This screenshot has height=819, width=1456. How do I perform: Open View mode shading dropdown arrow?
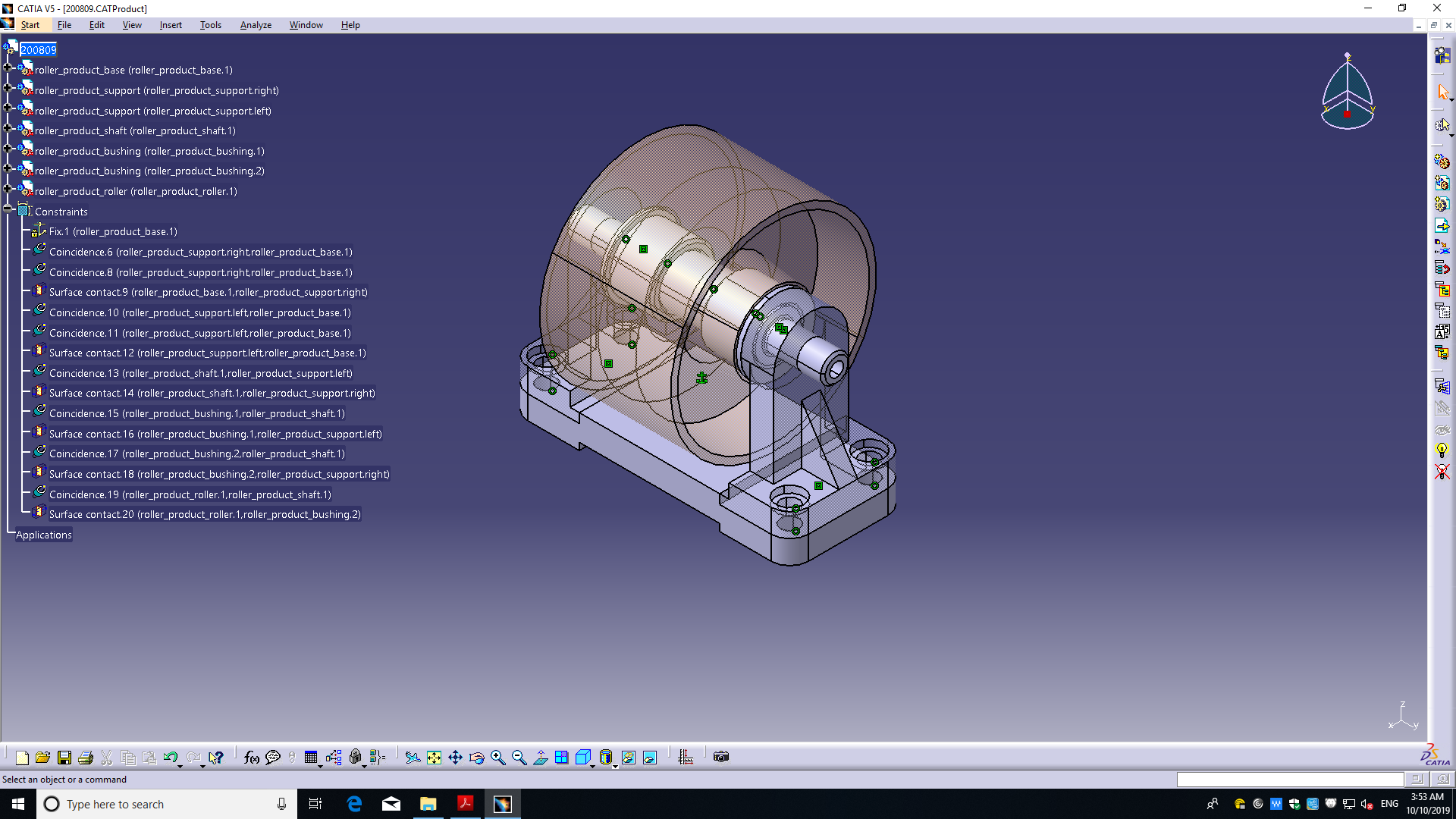coord(615,766)
